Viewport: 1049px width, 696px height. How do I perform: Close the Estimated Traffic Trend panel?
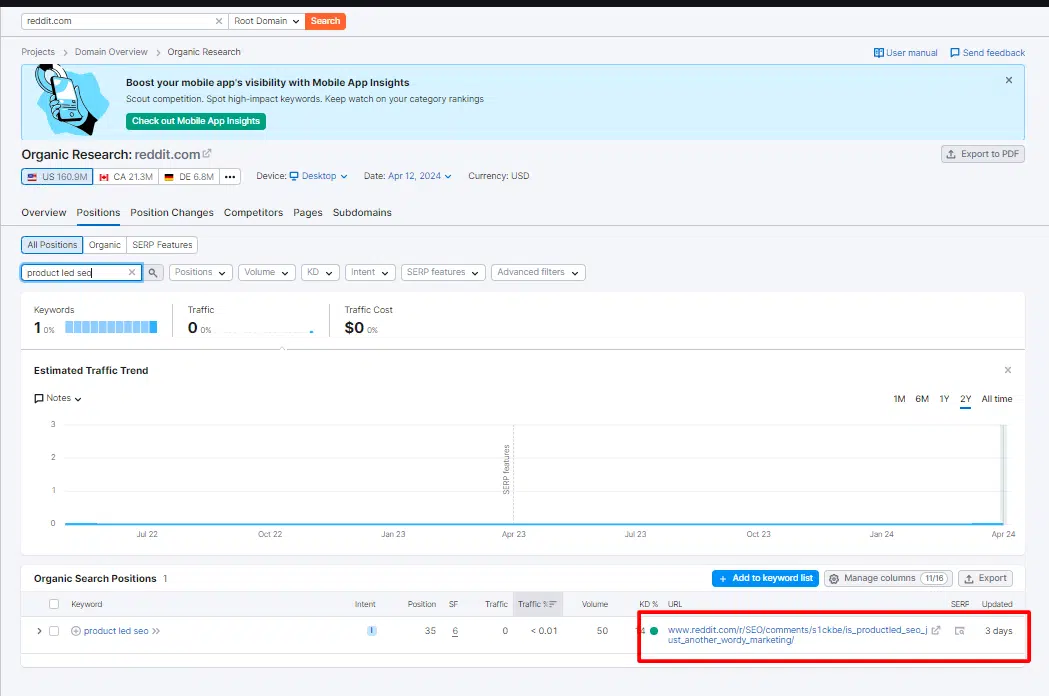(1008, 370)
